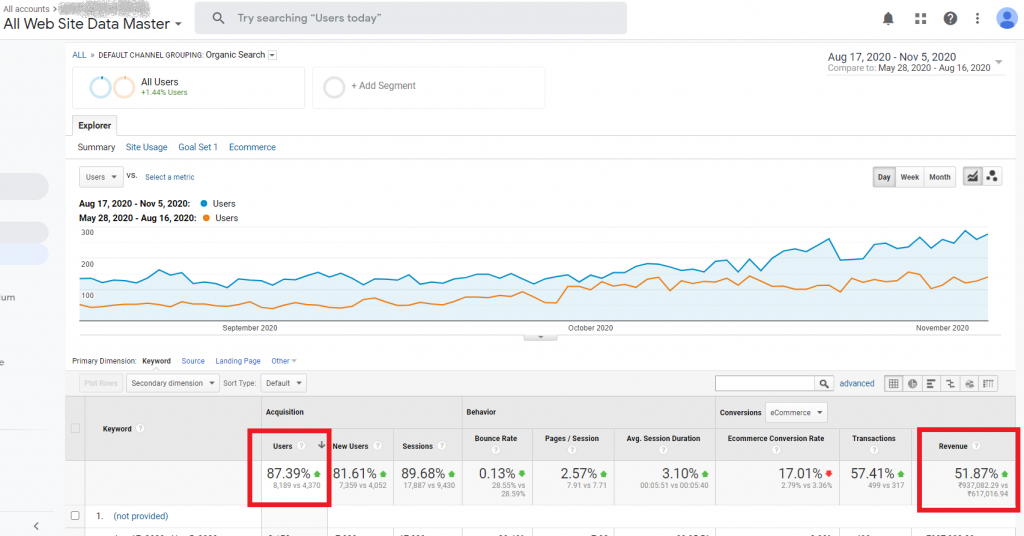The width and height of the screenshot is (1024, 536).
Task: Set primary dimension to Landing Page
Action: click(238, 361)
